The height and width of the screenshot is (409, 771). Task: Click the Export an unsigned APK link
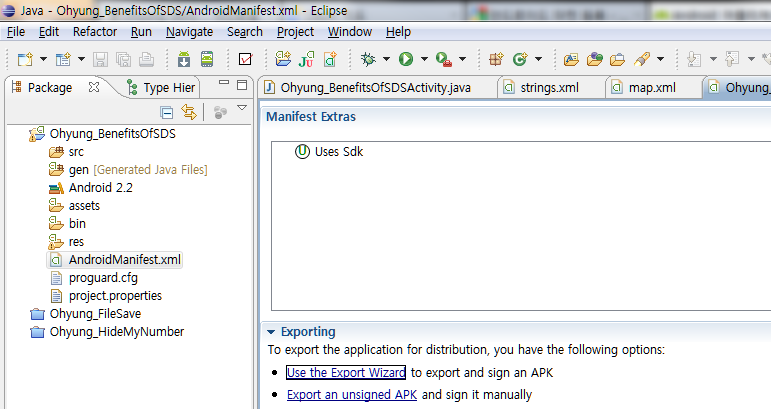click(x=351, y=395)
